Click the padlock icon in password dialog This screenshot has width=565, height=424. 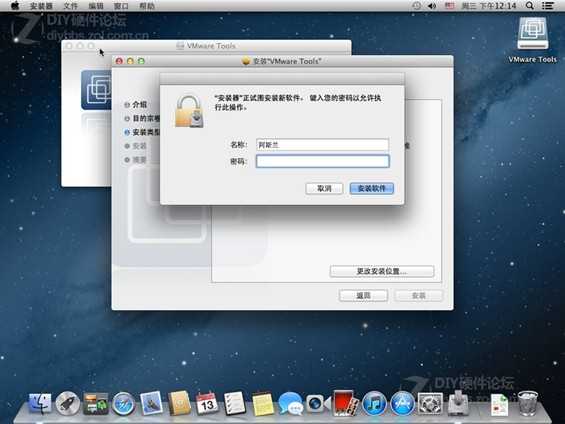190,111
